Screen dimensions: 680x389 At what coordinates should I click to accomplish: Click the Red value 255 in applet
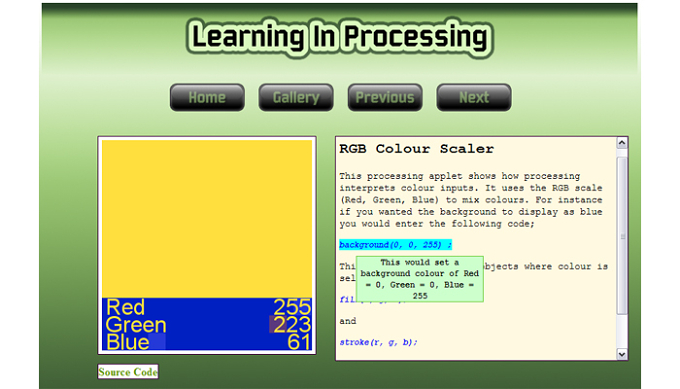click(x=292, y=307)
